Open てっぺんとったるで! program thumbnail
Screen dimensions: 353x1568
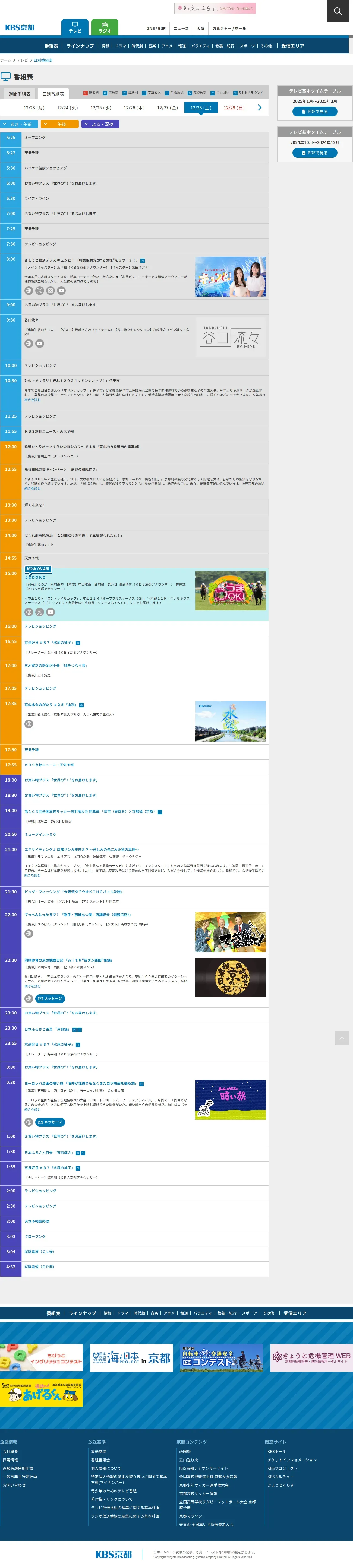tap(231, 932)
